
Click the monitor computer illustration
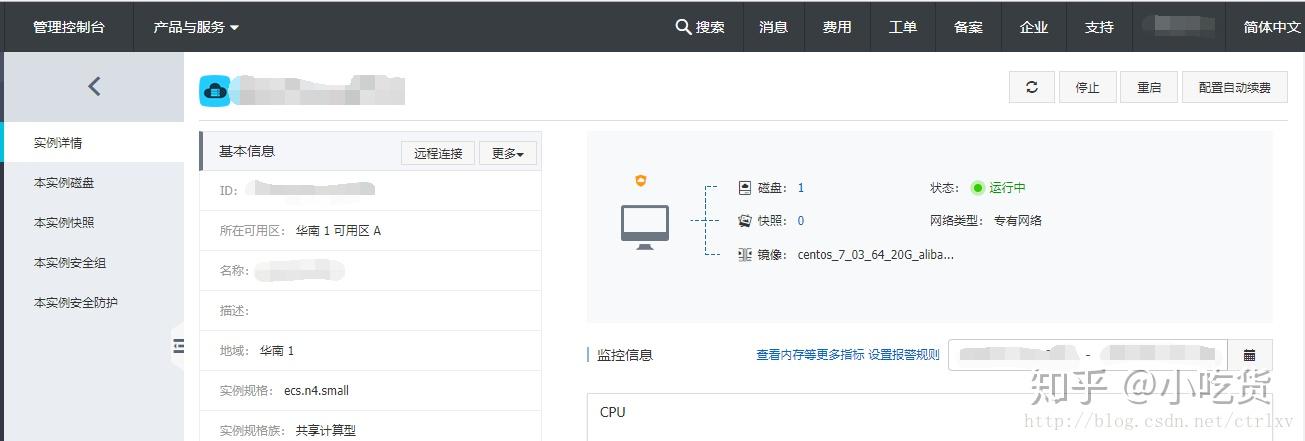pos(645,227)
